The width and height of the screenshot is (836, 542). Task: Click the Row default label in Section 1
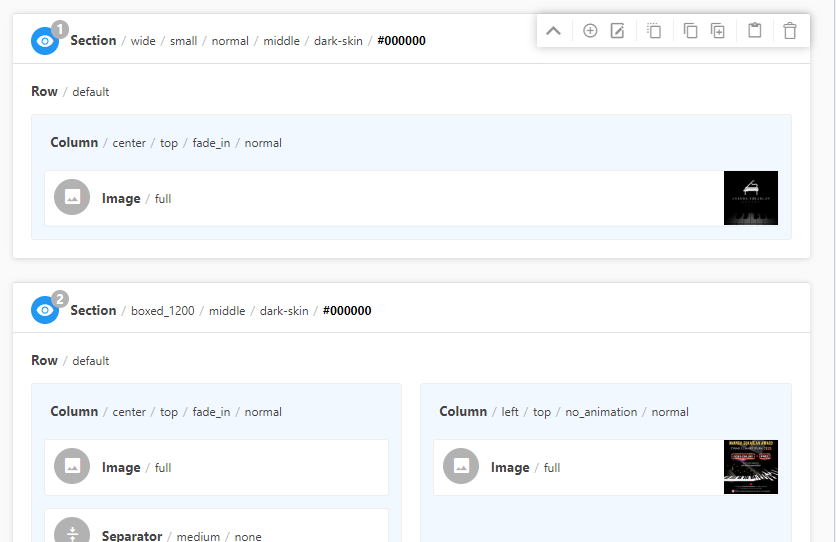[45, 91]
